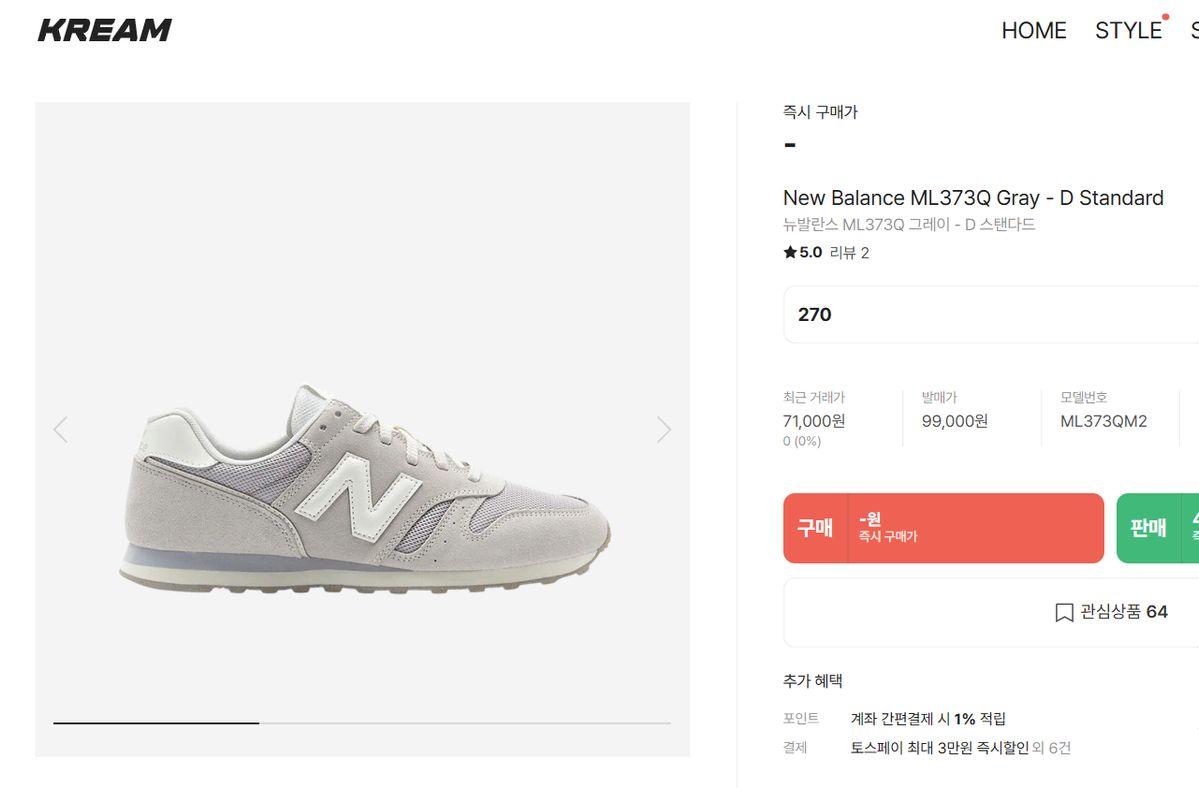The image size is (1199, 788).
Task: Go to previous product image arrow
Action: coord(60,430)
